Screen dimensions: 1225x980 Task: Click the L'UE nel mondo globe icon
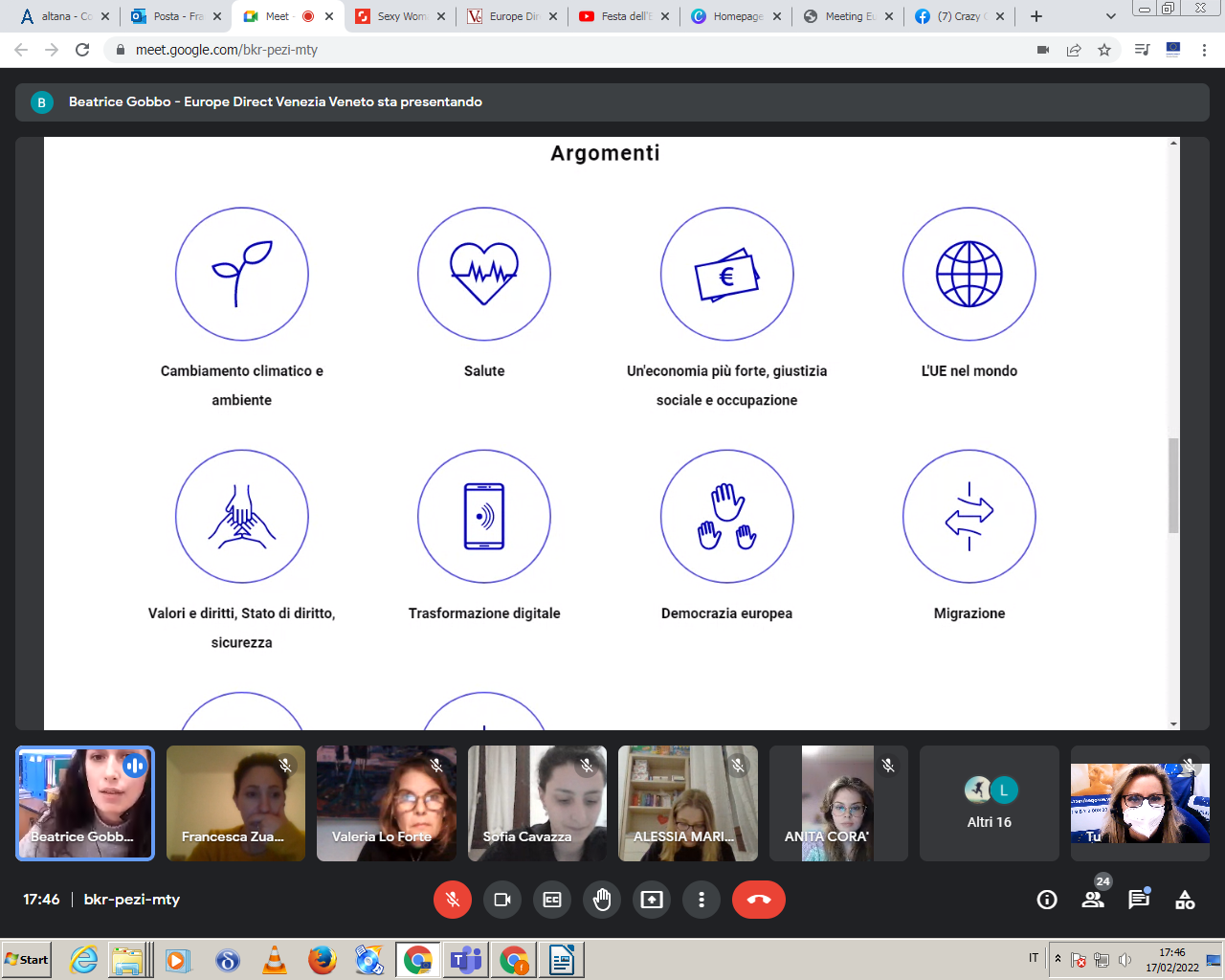click(969, 274)
